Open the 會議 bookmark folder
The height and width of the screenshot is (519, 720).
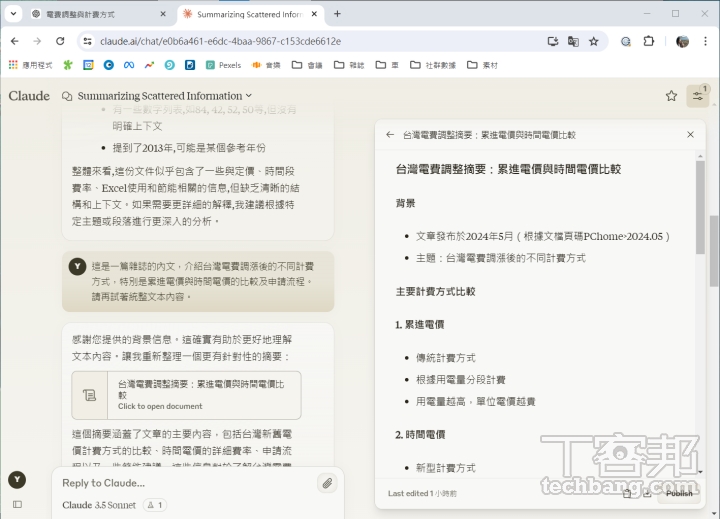307,65
